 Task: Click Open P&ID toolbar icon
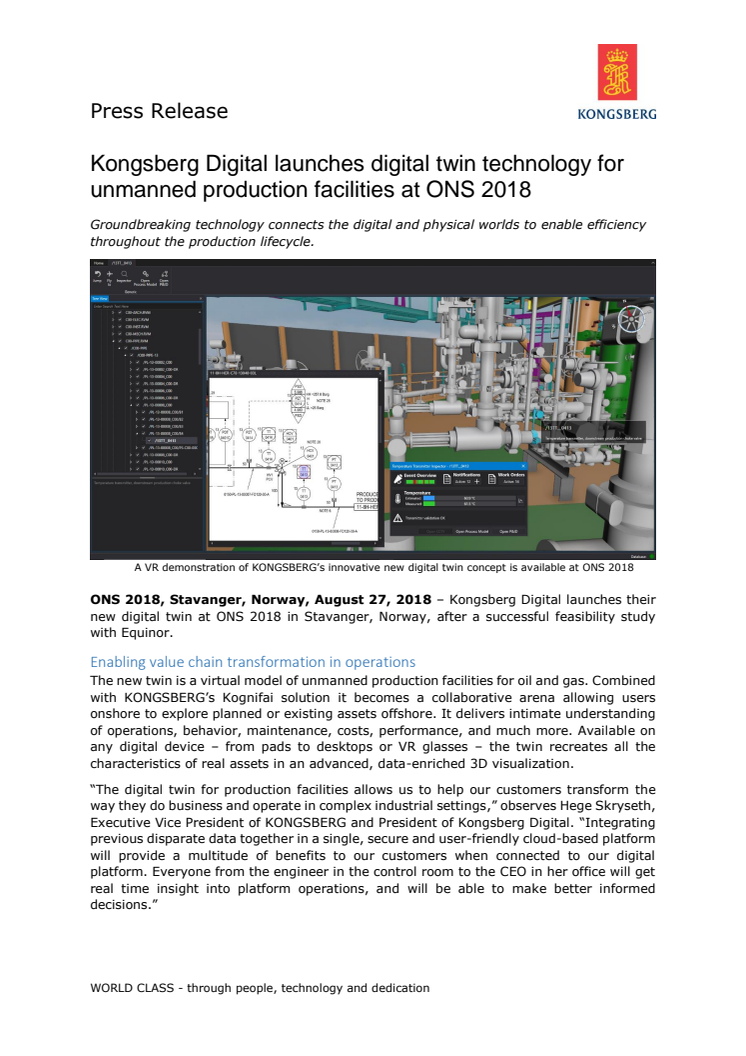[165, 273]
